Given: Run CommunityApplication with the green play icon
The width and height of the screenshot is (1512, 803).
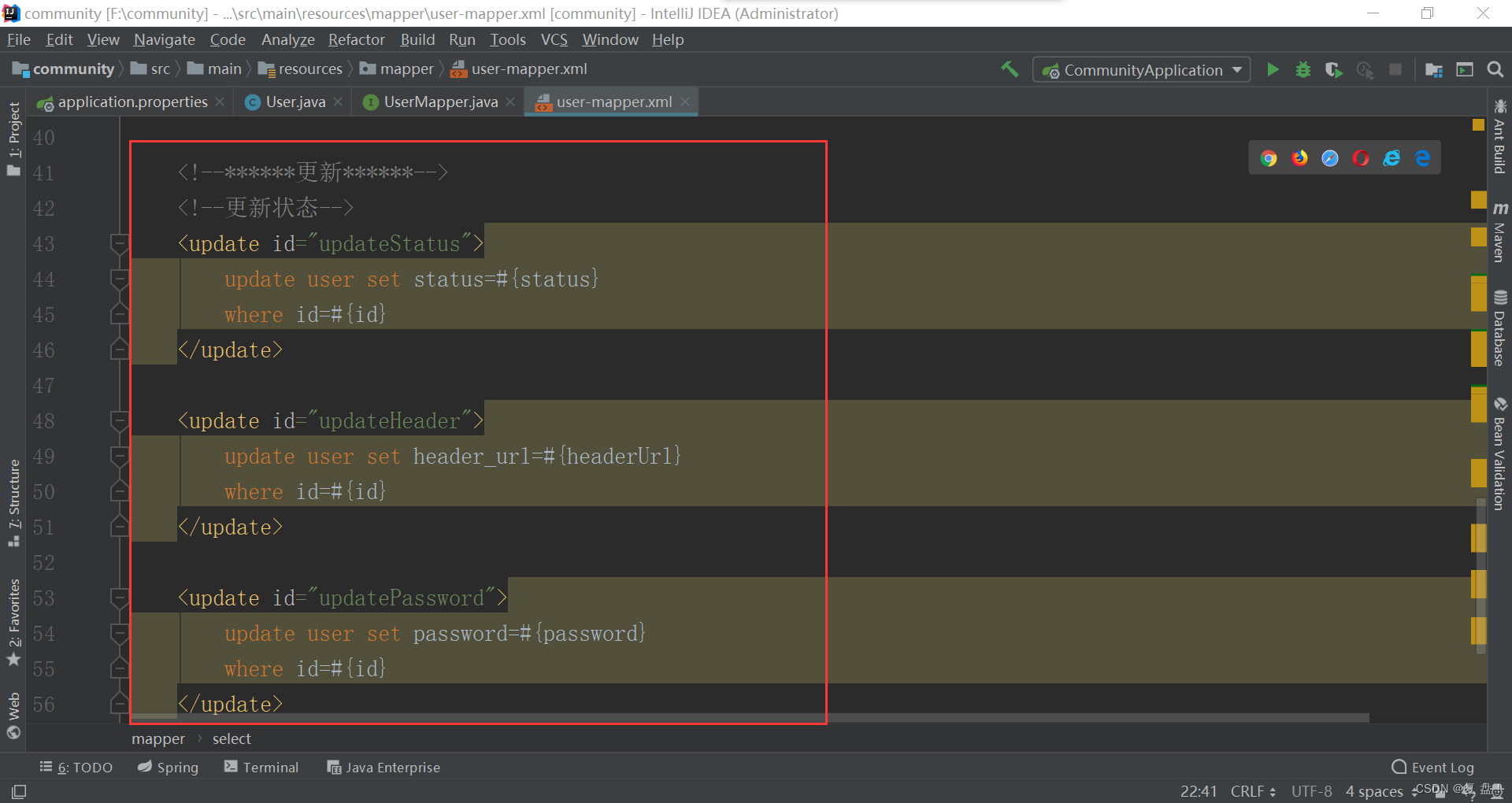Looking at the screenshot, I should point(1273,70).
